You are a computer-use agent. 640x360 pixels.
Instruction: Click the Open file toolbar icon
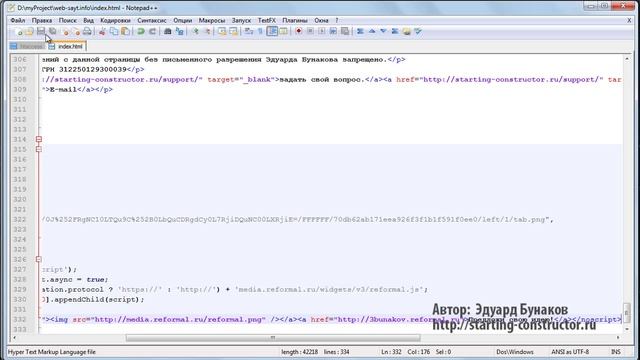29,31
